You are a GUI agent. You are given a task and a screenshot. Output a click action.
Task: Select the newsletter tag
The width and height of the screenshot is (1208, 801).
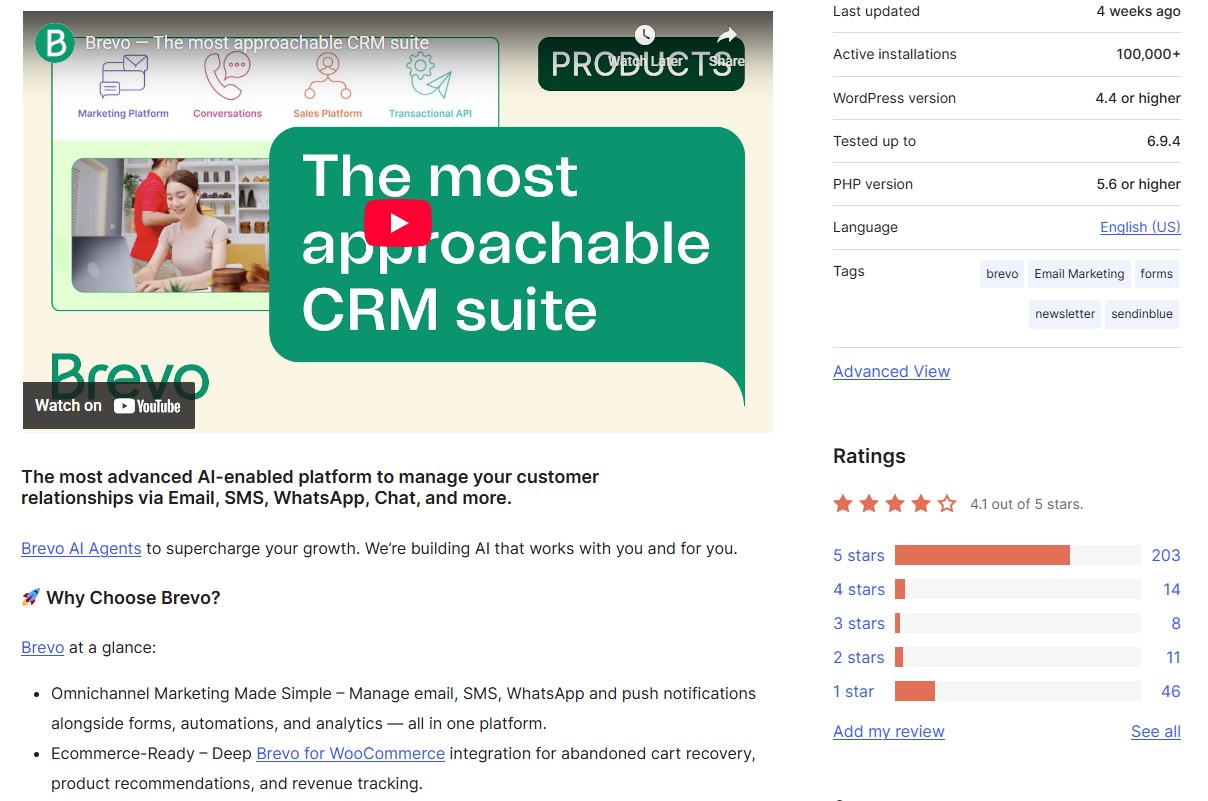pos(1064,313)
